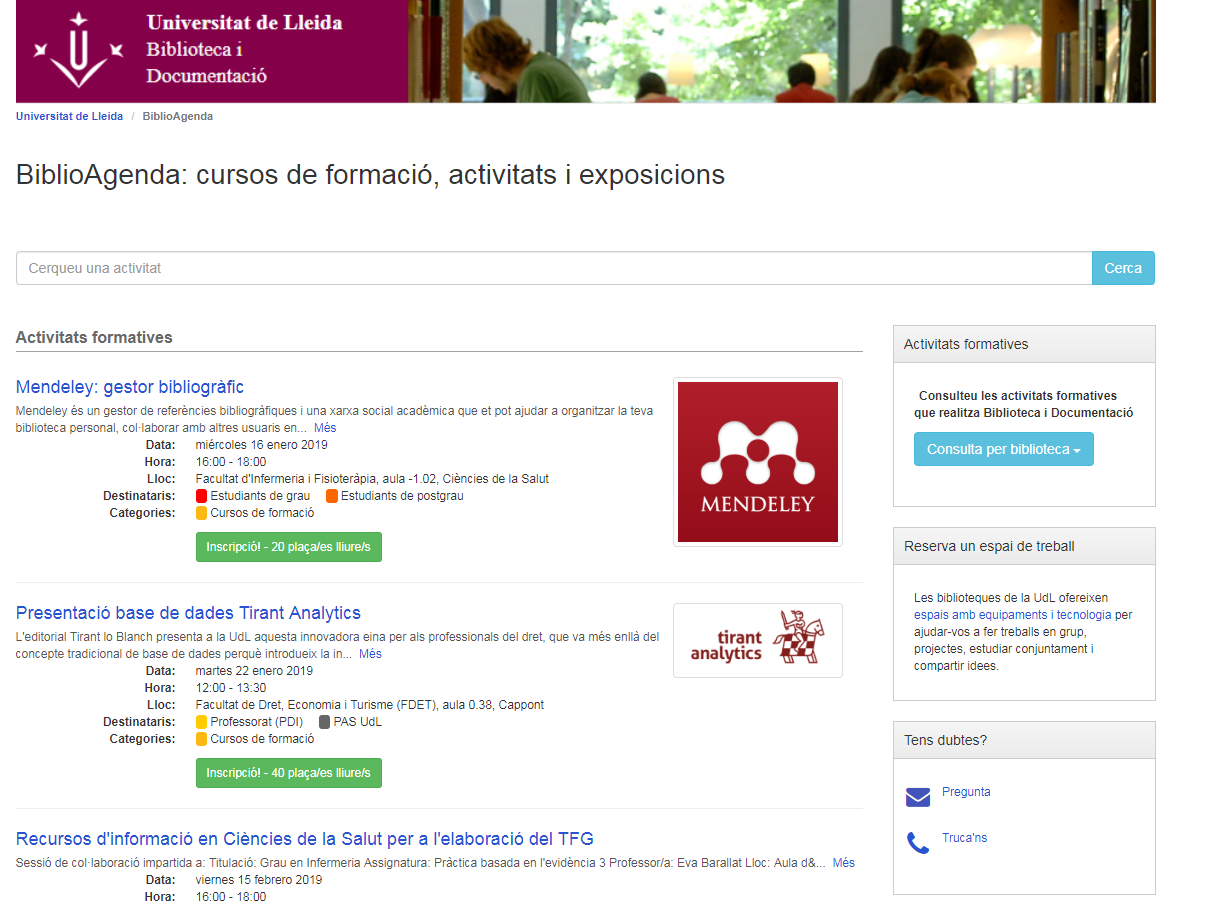This screenshot has width=1228, height=906.
Task: Click Més in the Mendeley description
Action: [325, 427]
